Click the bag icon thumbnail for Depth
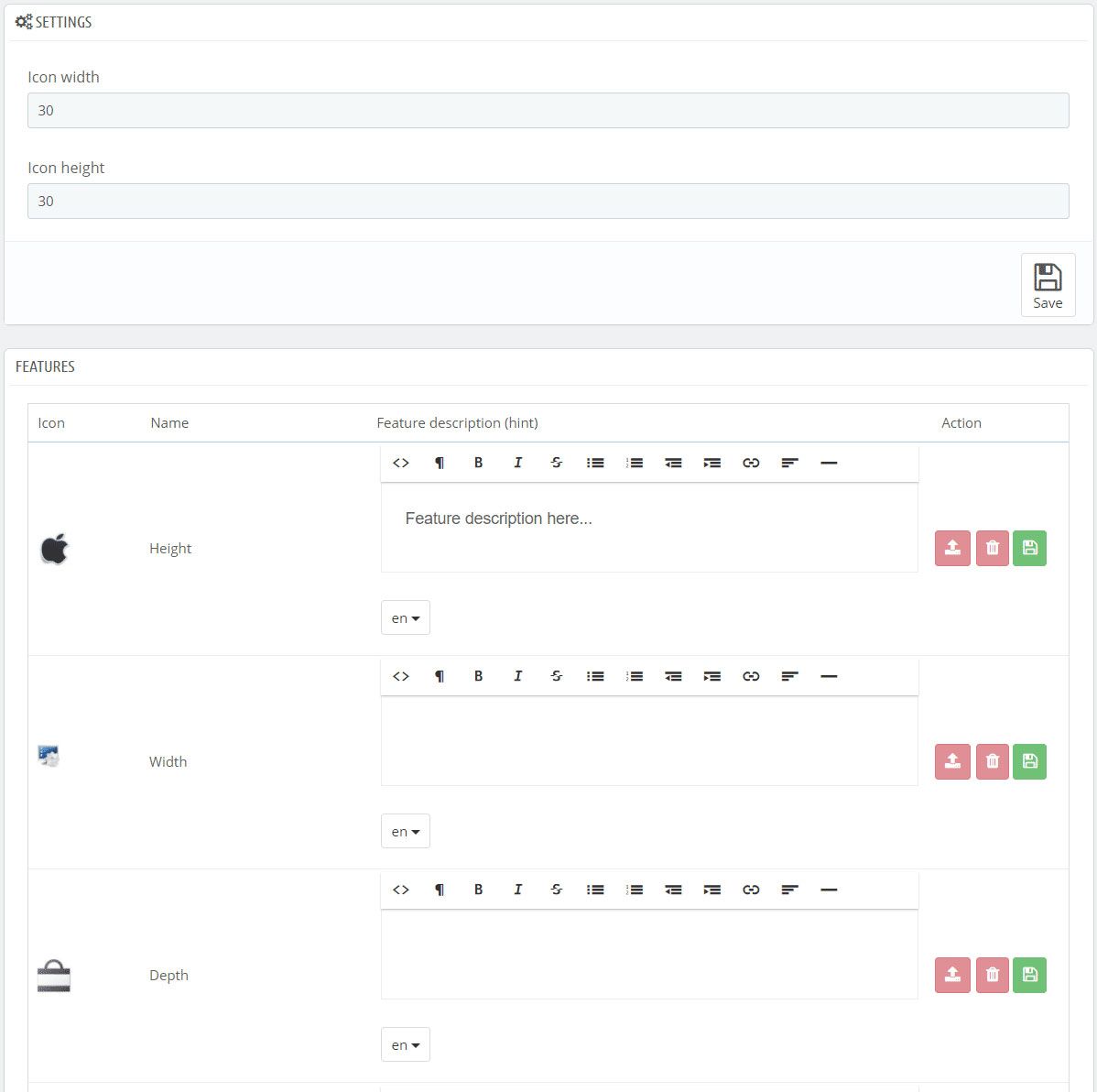The height and width of the screenshot is (1092, 1097). pyautogui.click(x=54, y=976)
